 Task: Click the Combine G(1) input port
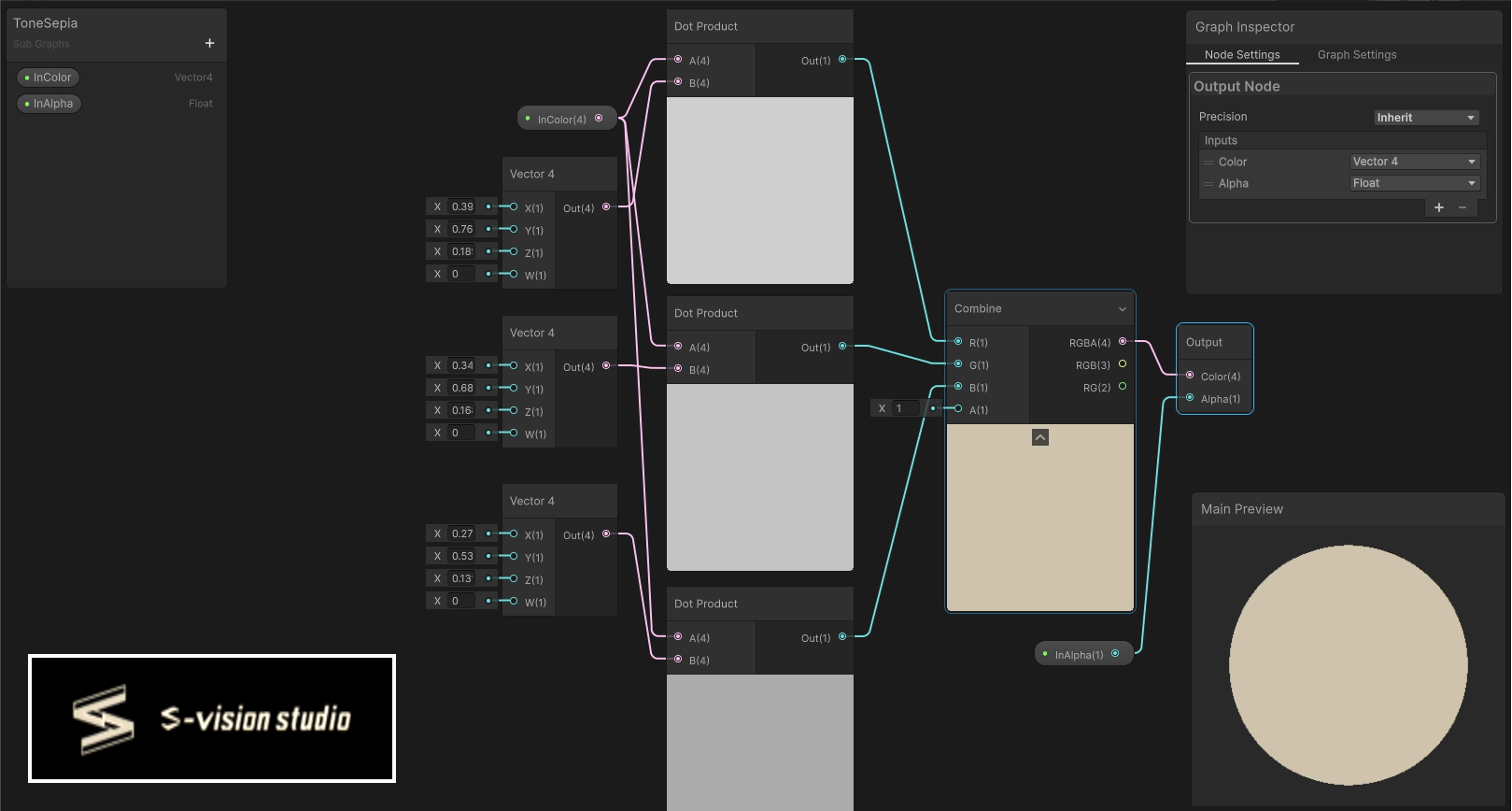(958, 363)
